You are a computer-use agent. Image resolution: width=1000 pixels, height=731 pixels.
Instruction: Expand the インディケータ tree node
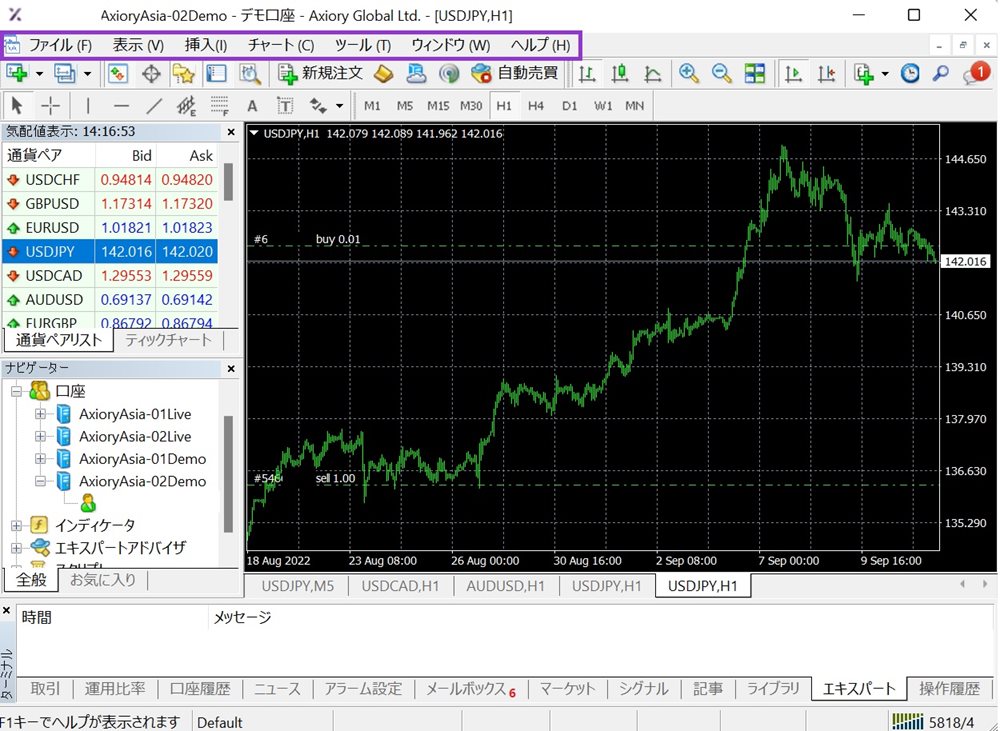click(x=17, y=525)
